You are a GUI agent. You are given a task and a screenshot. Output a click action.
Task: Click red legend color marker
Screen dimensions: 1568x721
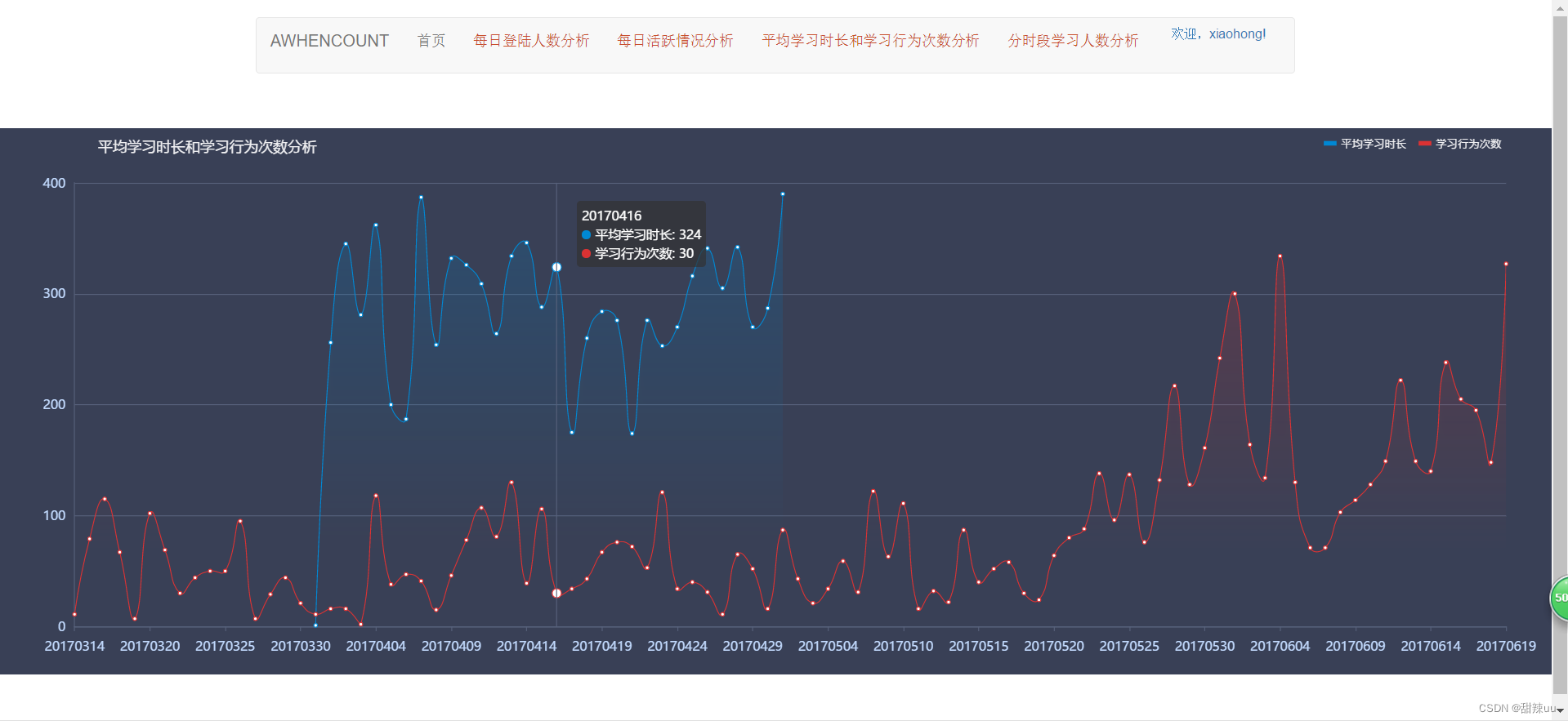pyautogui.click(x=1425, y=144)
